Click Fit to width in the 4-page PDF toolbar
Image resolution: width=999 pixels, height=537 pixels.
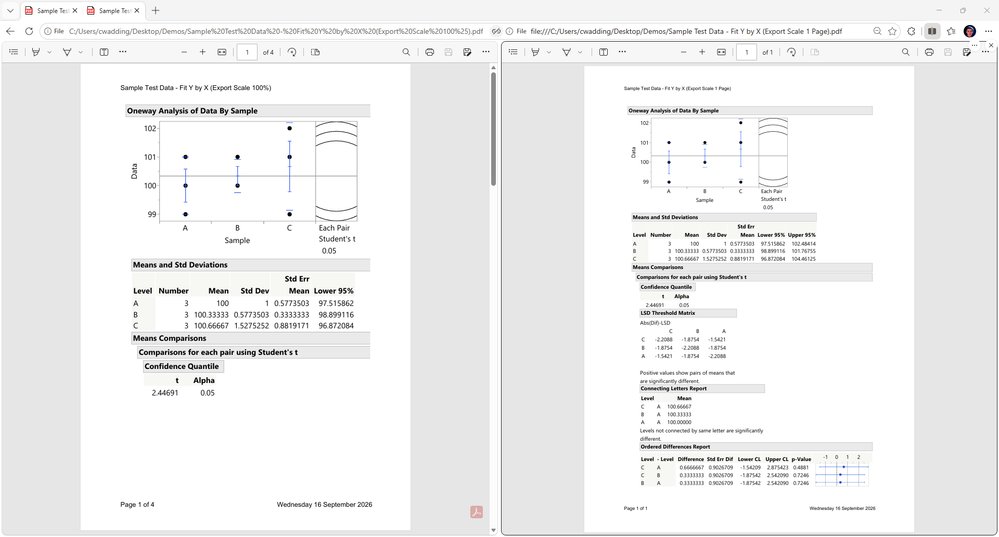pos(222,52)
